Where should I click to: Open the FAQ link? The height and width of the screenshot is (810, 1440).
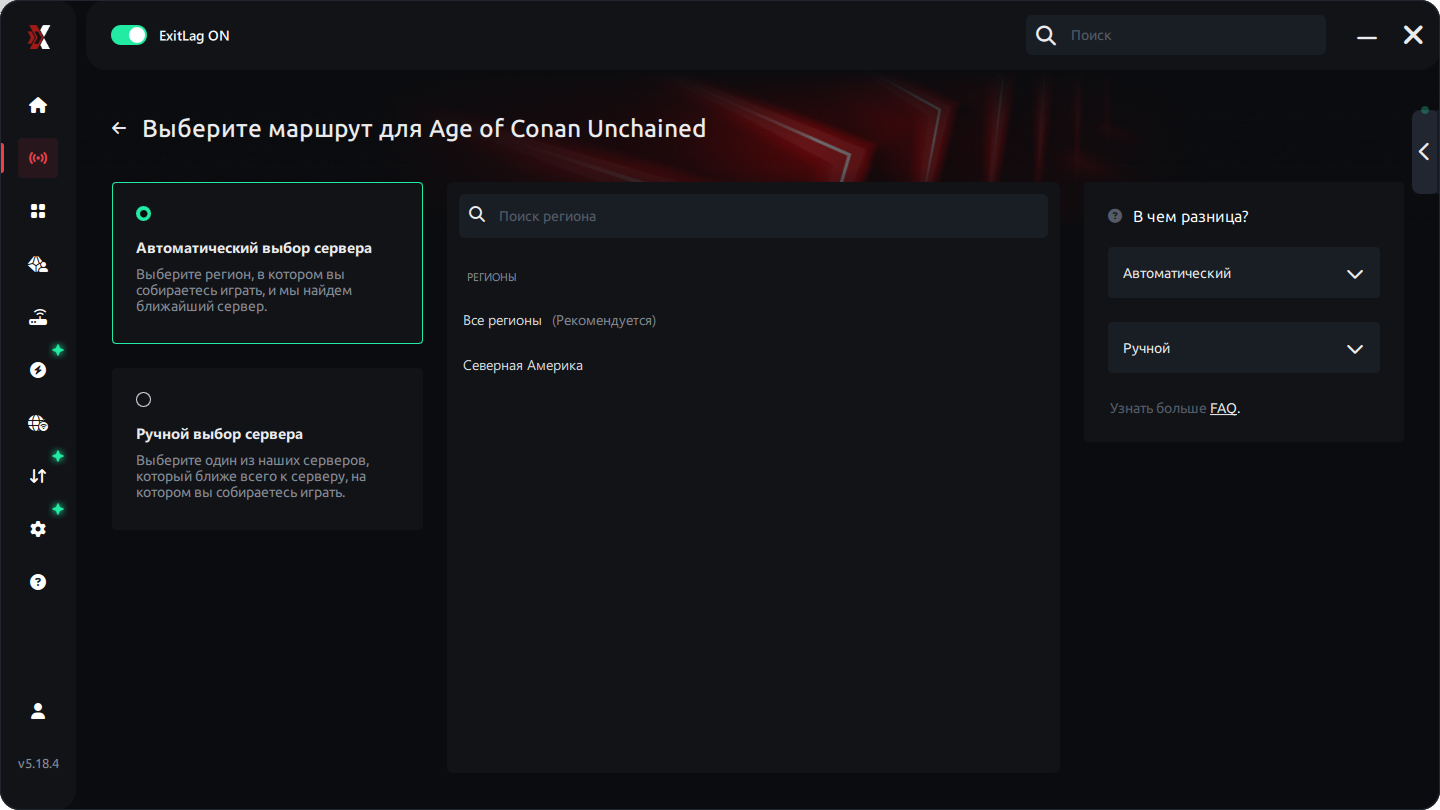1223,408
